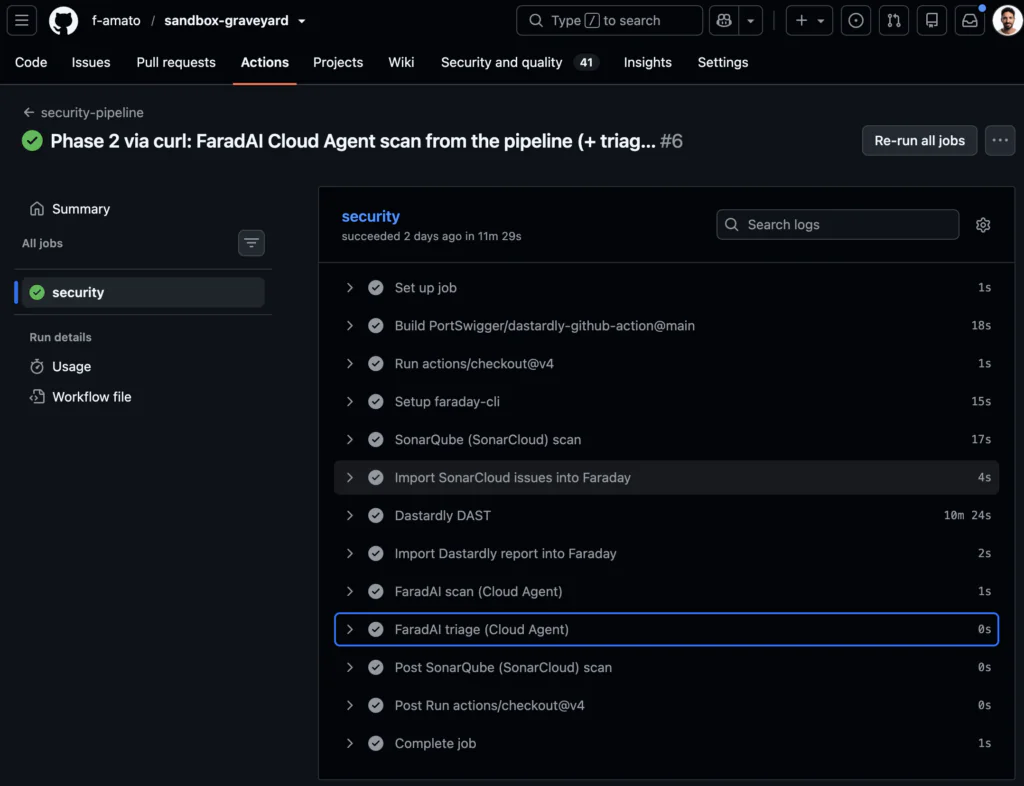This screenshot has width=1024, height=786.
Task: Click the green run status check icon
Action: (32, 141)
